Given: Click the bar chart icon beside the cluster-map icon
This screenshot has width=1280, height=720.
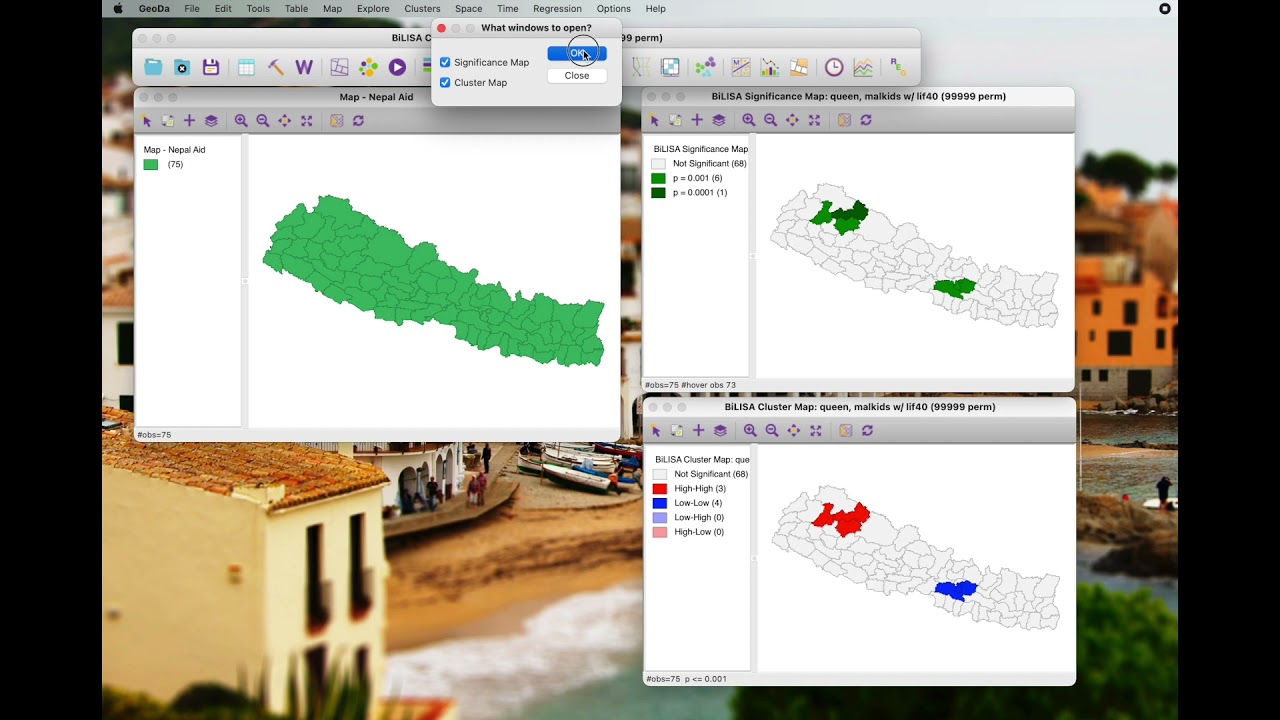Looking at the screenshot, I should click(x=770, y=67).
